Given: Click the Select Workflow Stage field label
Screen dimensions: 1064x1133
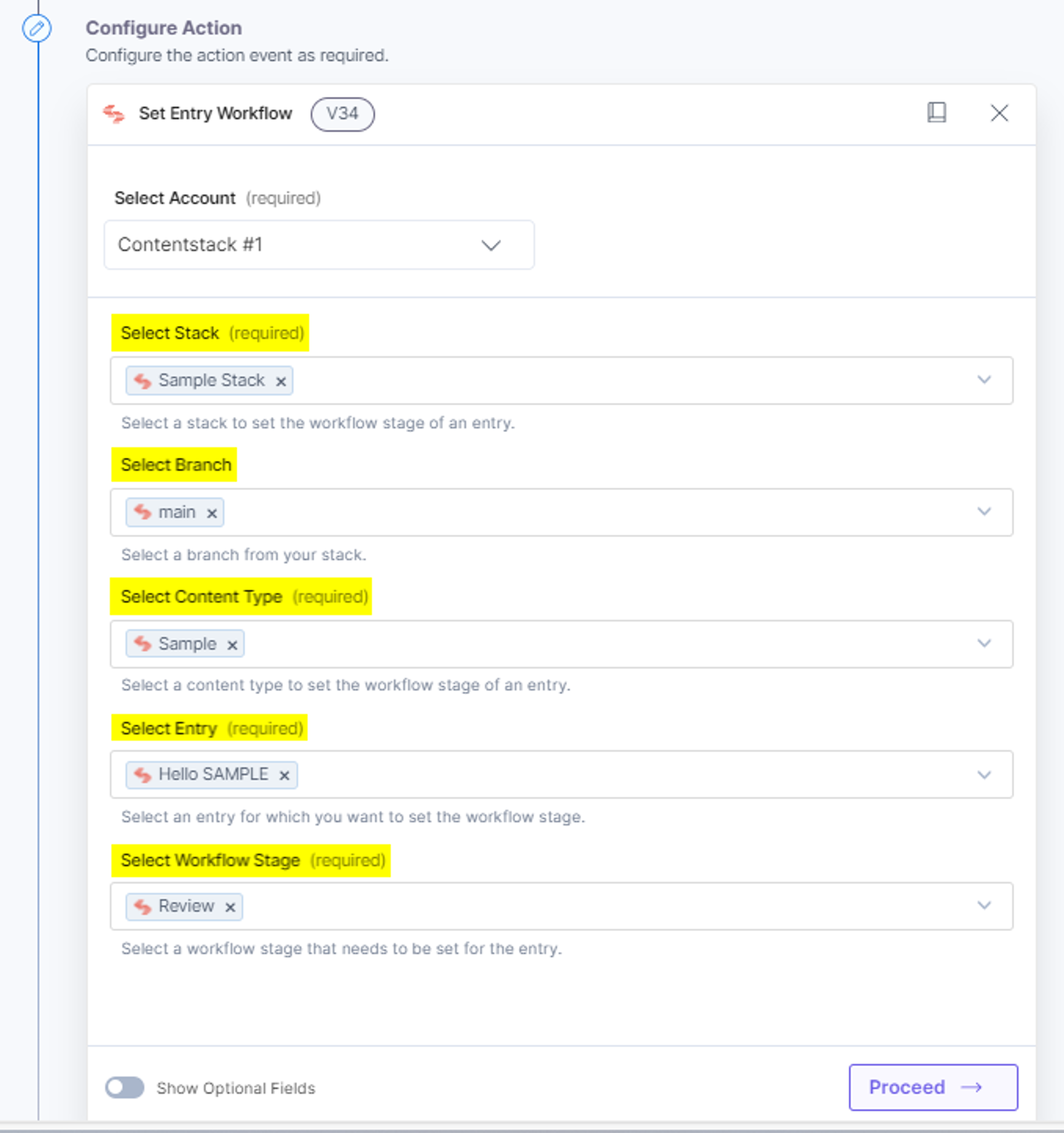Looking at the screenshot, I should tap(210, 860).
